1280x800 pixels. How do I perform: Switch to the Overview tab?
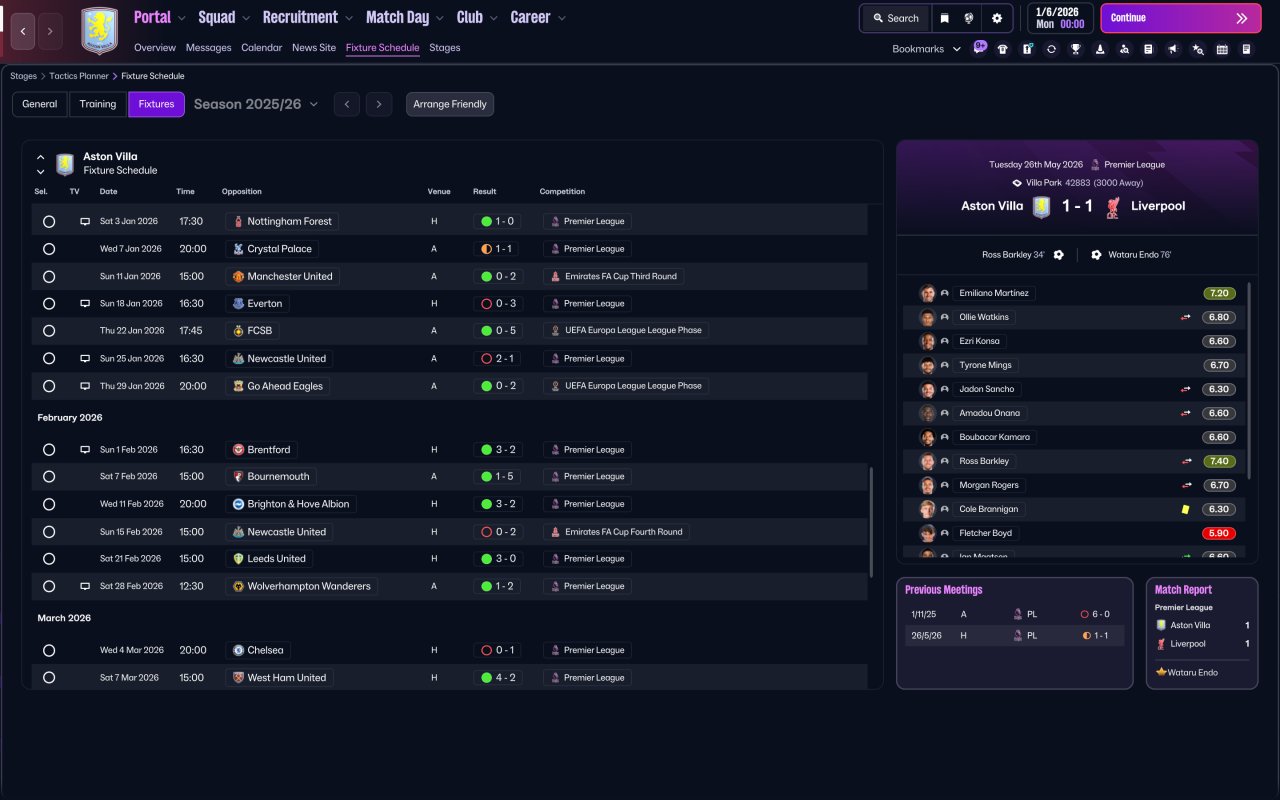coord(155,48)
